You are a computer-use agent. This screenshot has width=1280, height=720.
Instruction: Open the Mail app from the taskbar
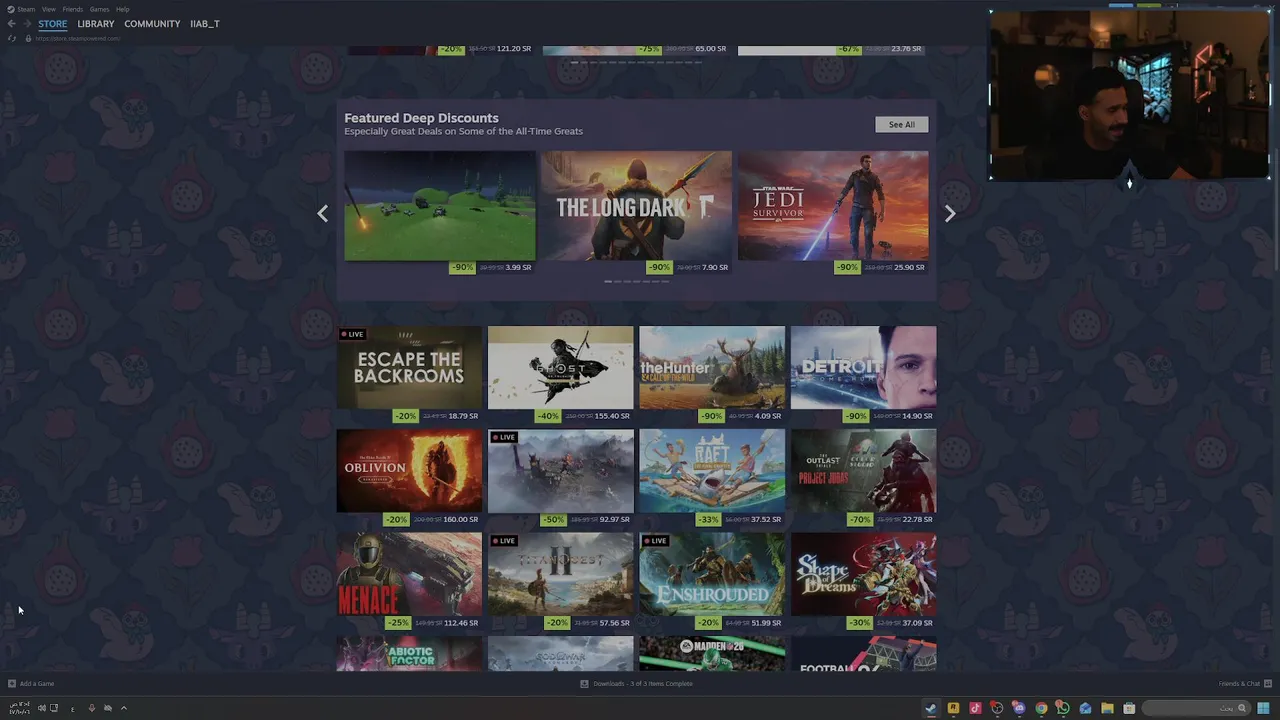[x=1085, y=708]
